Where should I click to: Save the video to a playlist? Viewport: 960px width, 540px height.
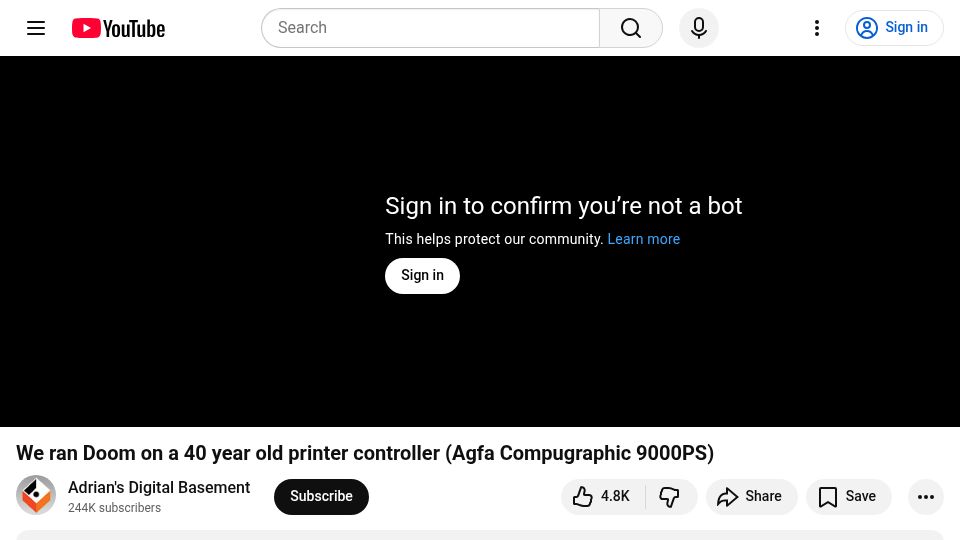[x=849, y=497]
